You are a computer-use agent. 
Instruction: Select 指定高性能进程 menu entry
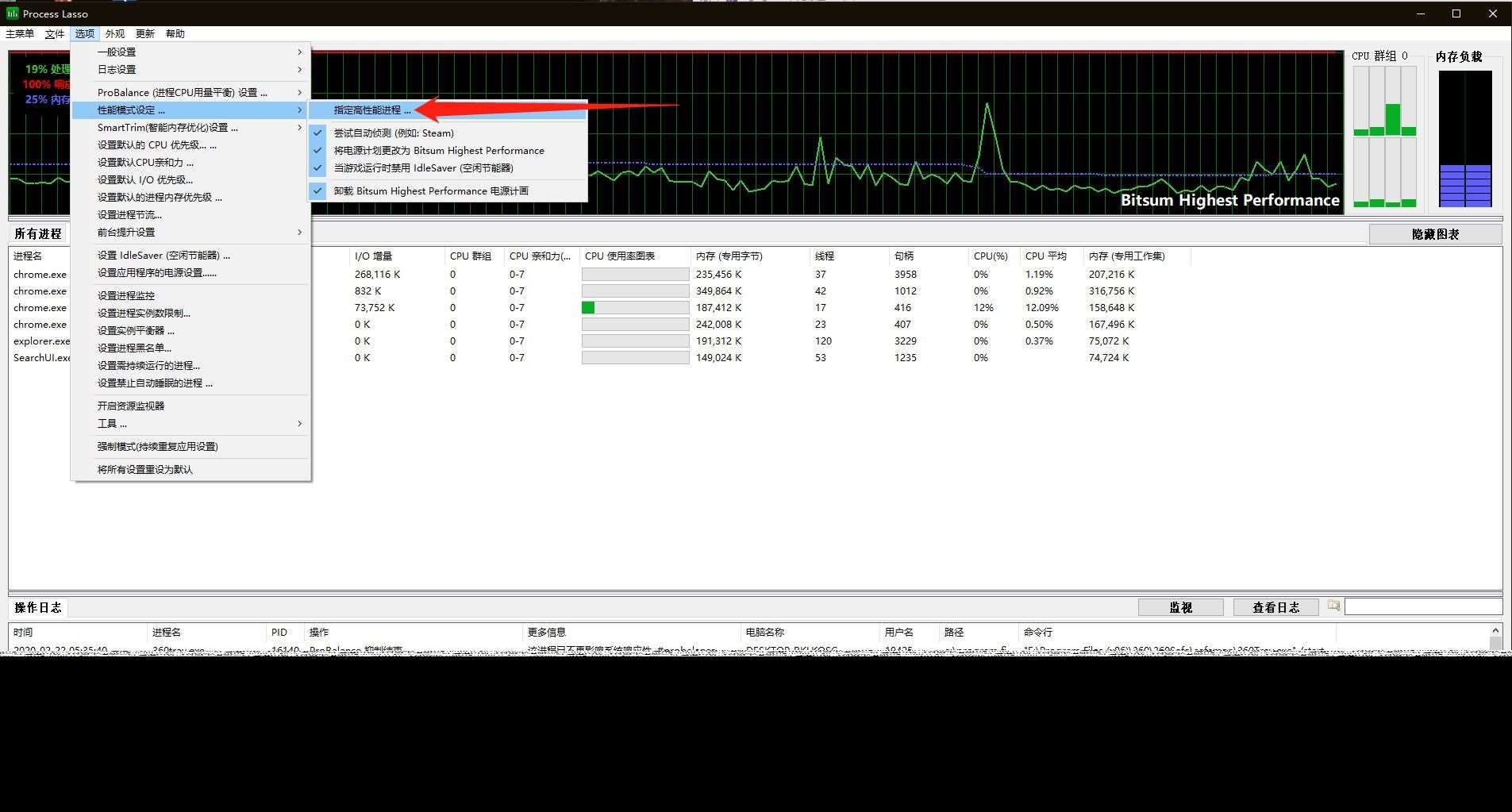(x=448, y=110)
